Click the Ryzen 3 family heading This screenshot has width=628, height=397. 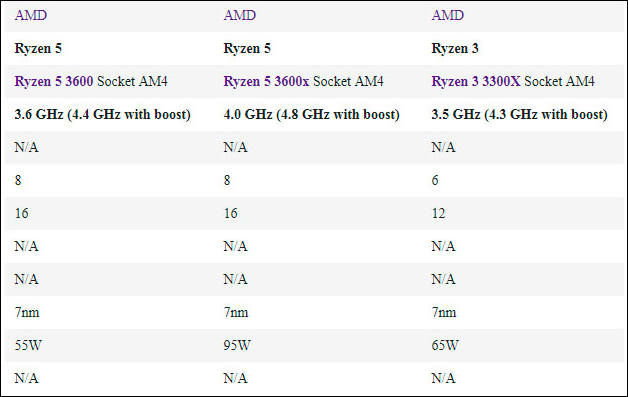pos(455,48)
